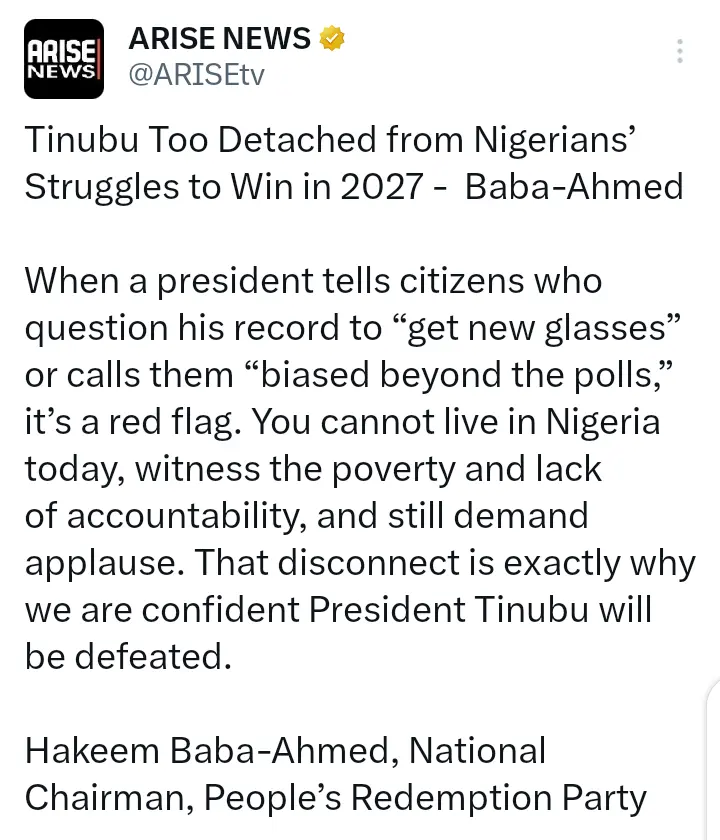
Task: Click the quoted phrase "get new glasses"
Action: click(x=529, y=327)
